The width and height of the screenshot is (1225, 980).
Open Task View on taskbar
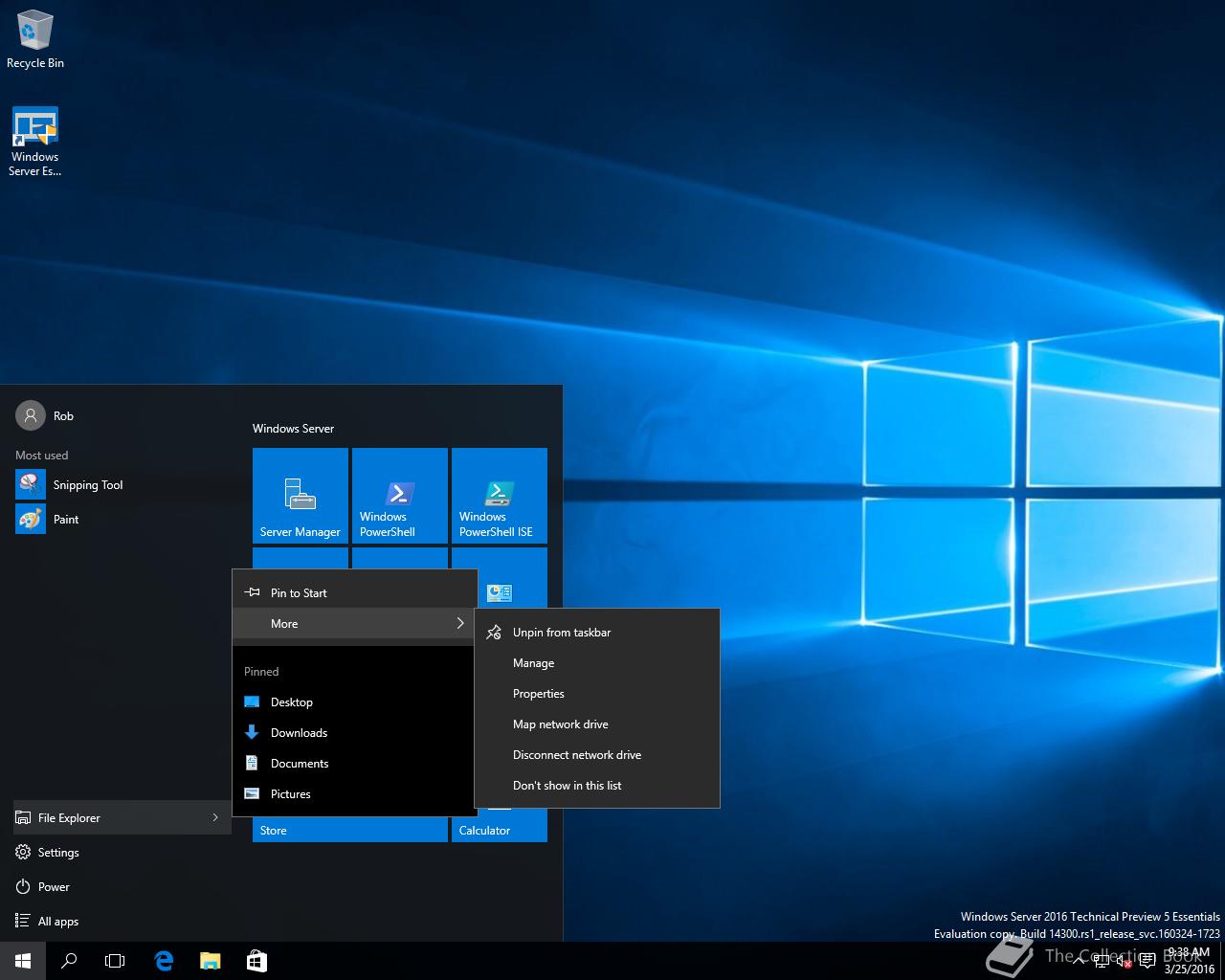(x=115, y=961)
